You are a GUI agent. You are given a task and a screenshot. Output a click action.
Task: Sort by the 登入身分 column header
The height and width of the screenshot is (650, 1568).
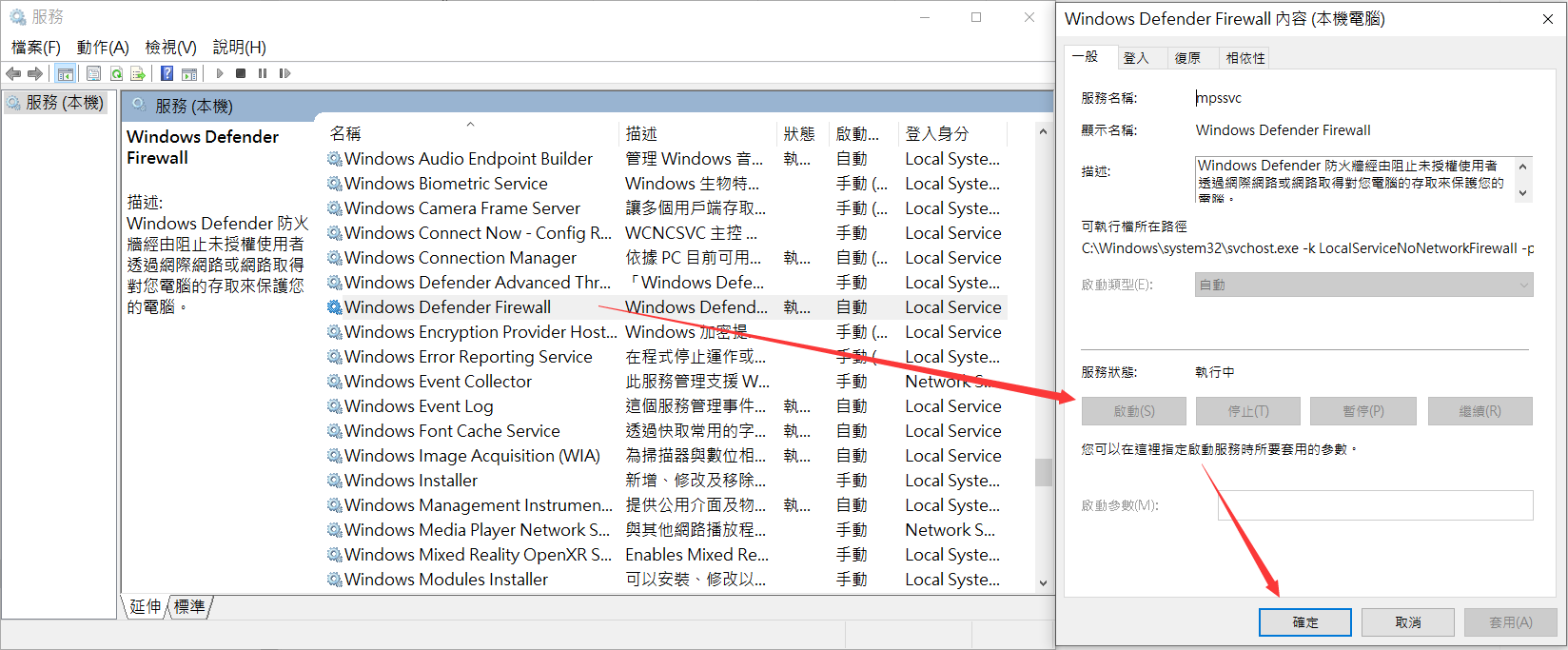coord(952,133)
